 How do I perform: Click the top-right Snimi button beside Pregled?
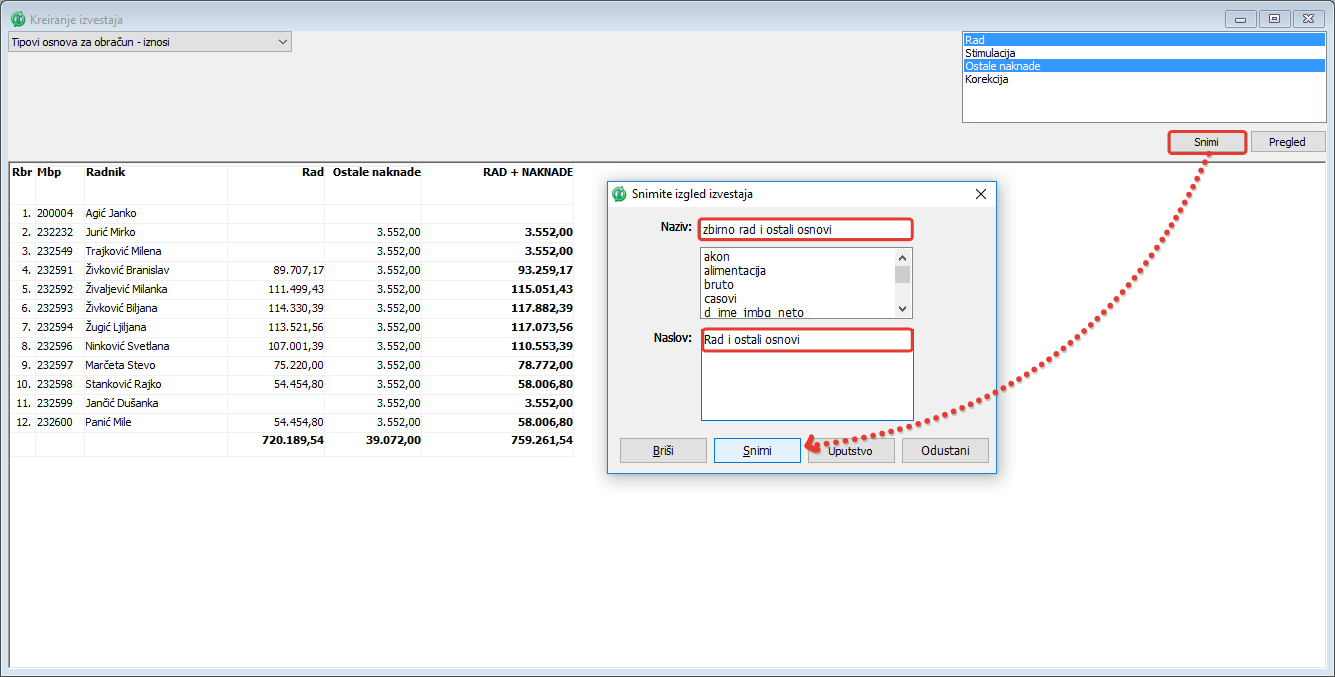[x=1206, y=142]
